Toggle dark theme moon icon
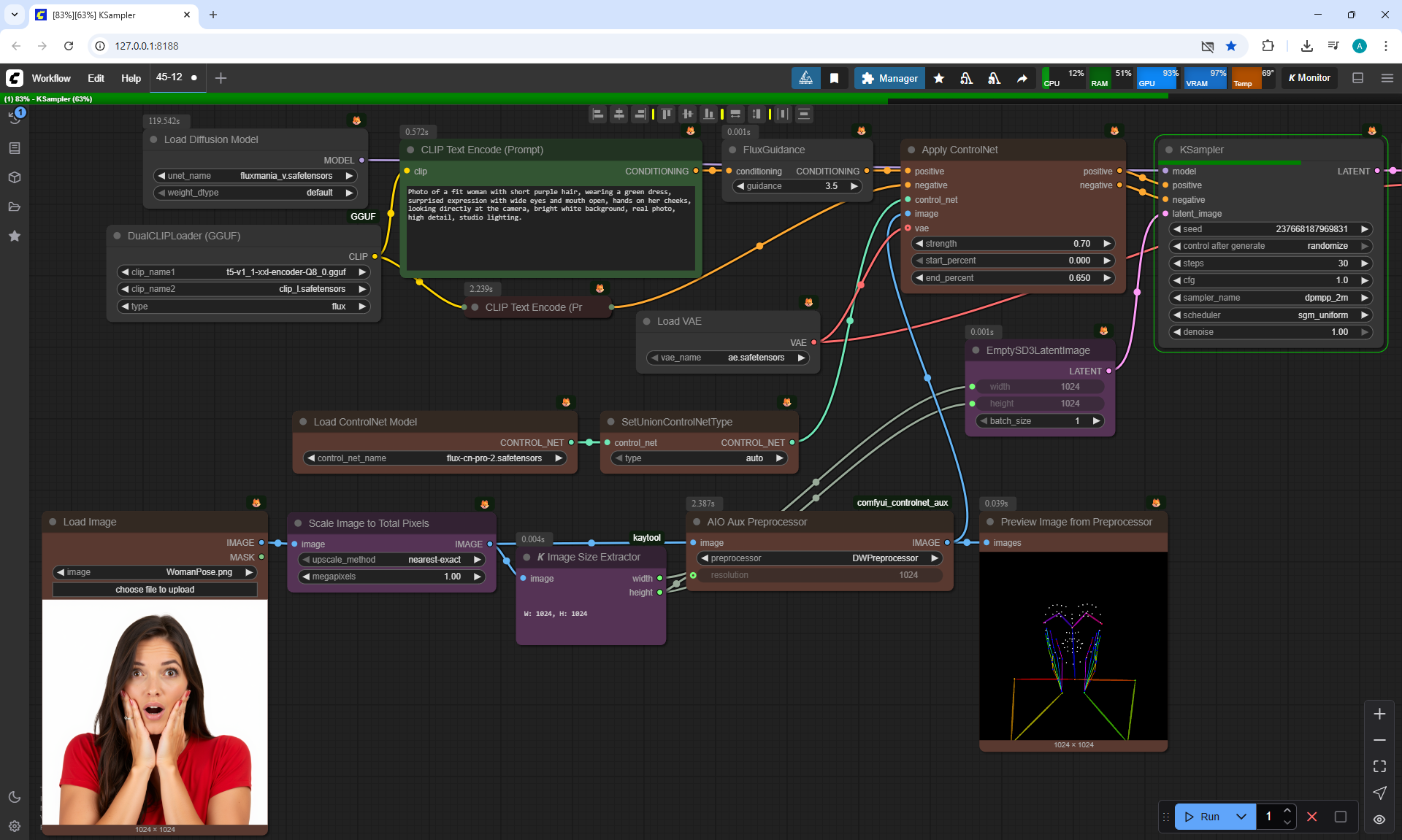1402x840 pixels. pyautogui.click(x=15, y=797)
